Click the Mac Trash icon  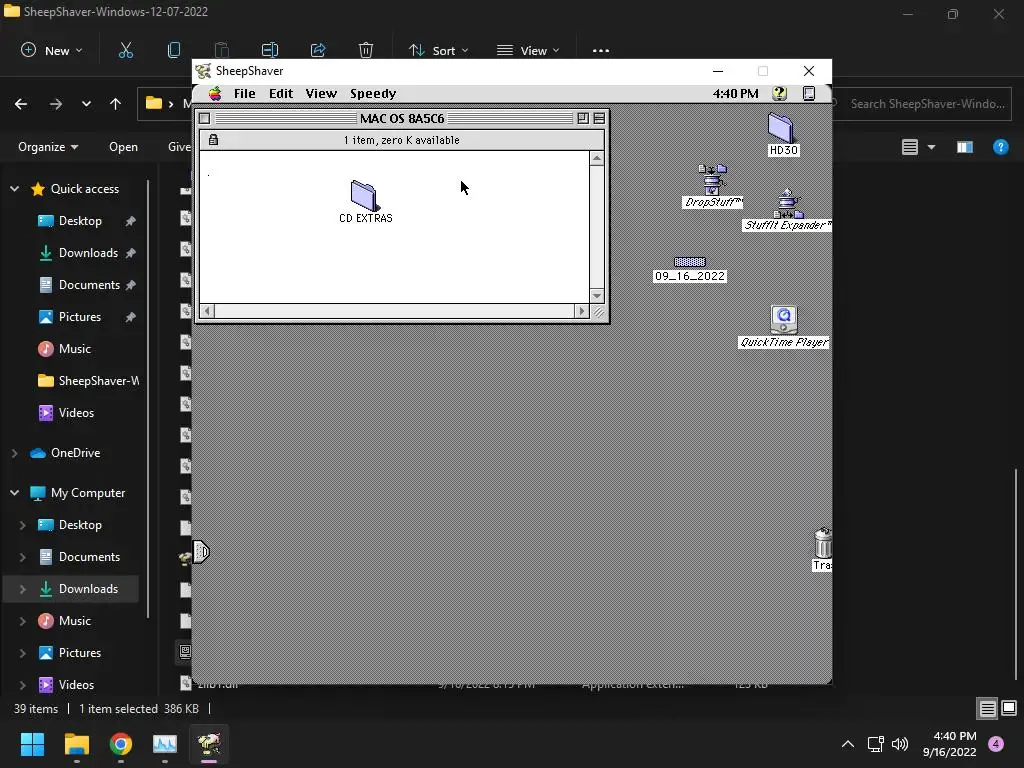[x=822, y=543]
